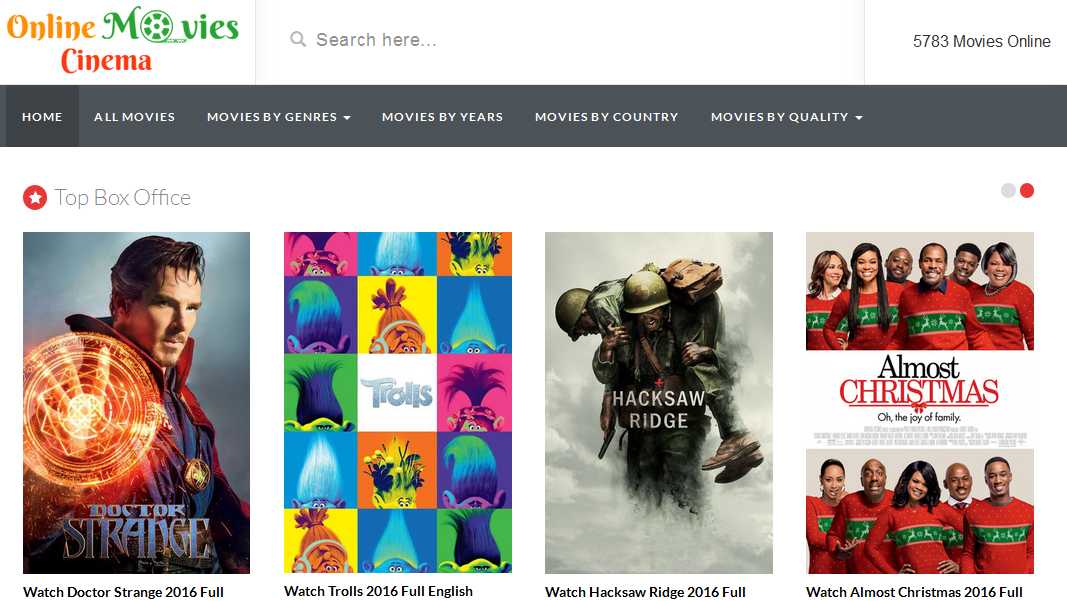
Task: Select the gray carousel page dot
Action: (1008, 191)
